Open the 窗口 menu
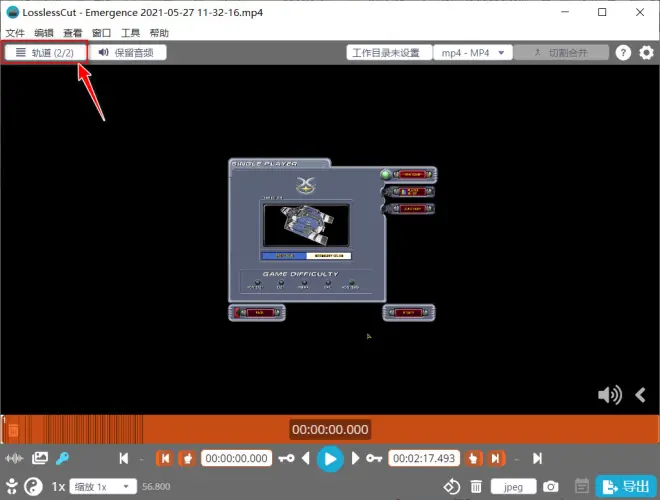 [x=101, y=33]
